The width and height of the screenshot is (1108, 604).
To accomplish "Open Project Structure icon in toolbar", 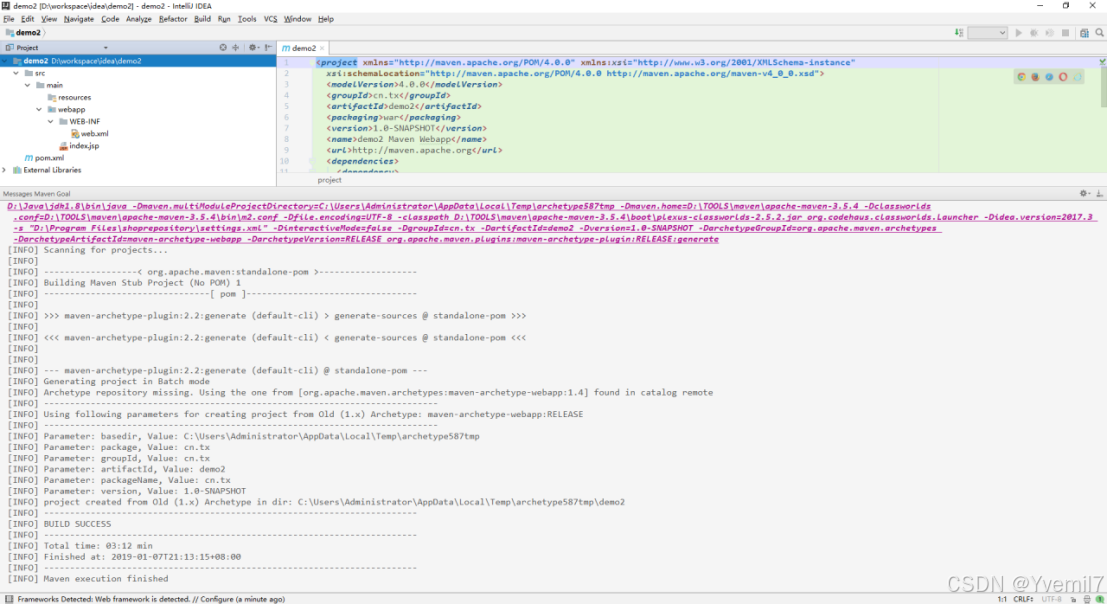I will point(1084,33).
